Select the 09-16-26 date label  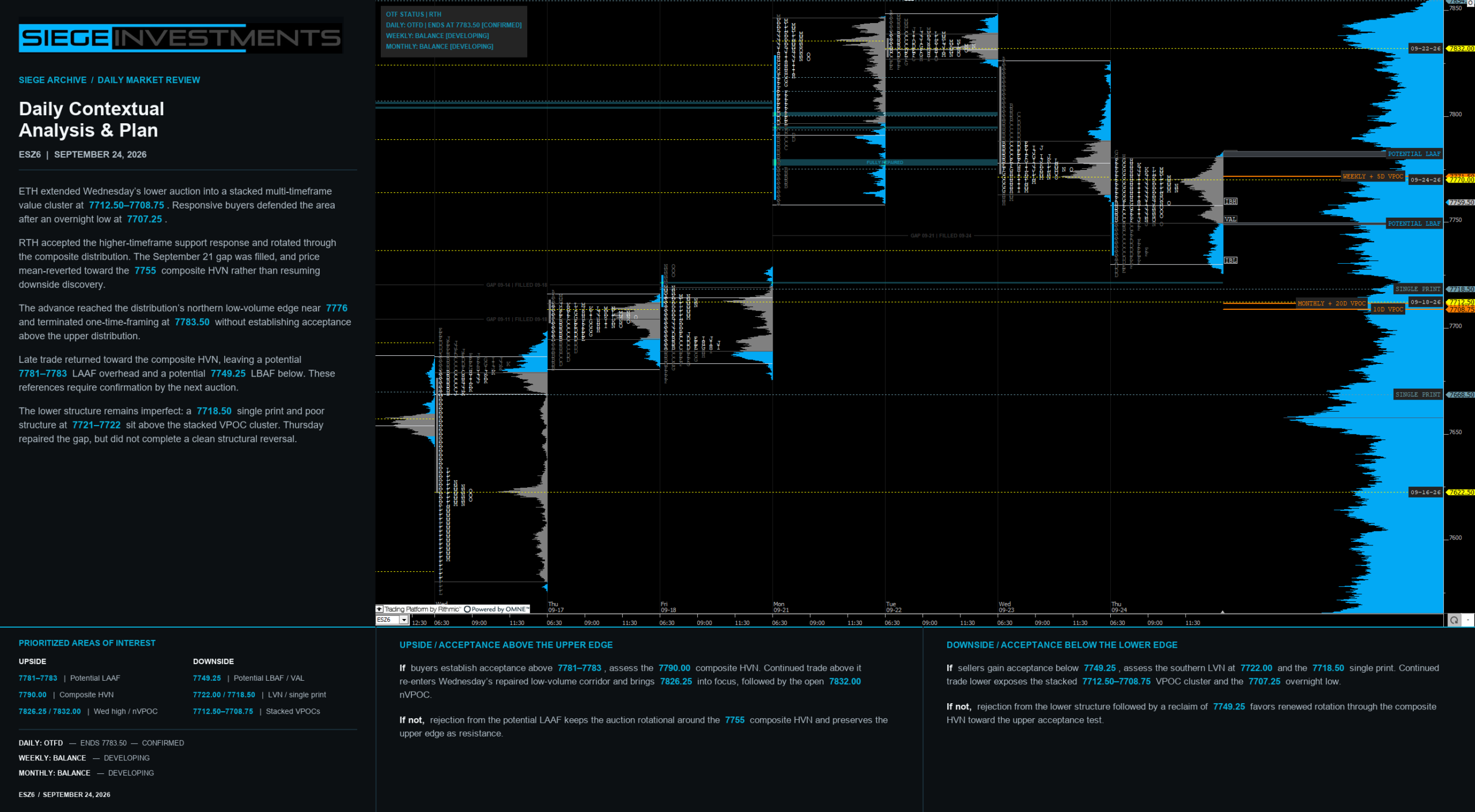click(1425, 492)
